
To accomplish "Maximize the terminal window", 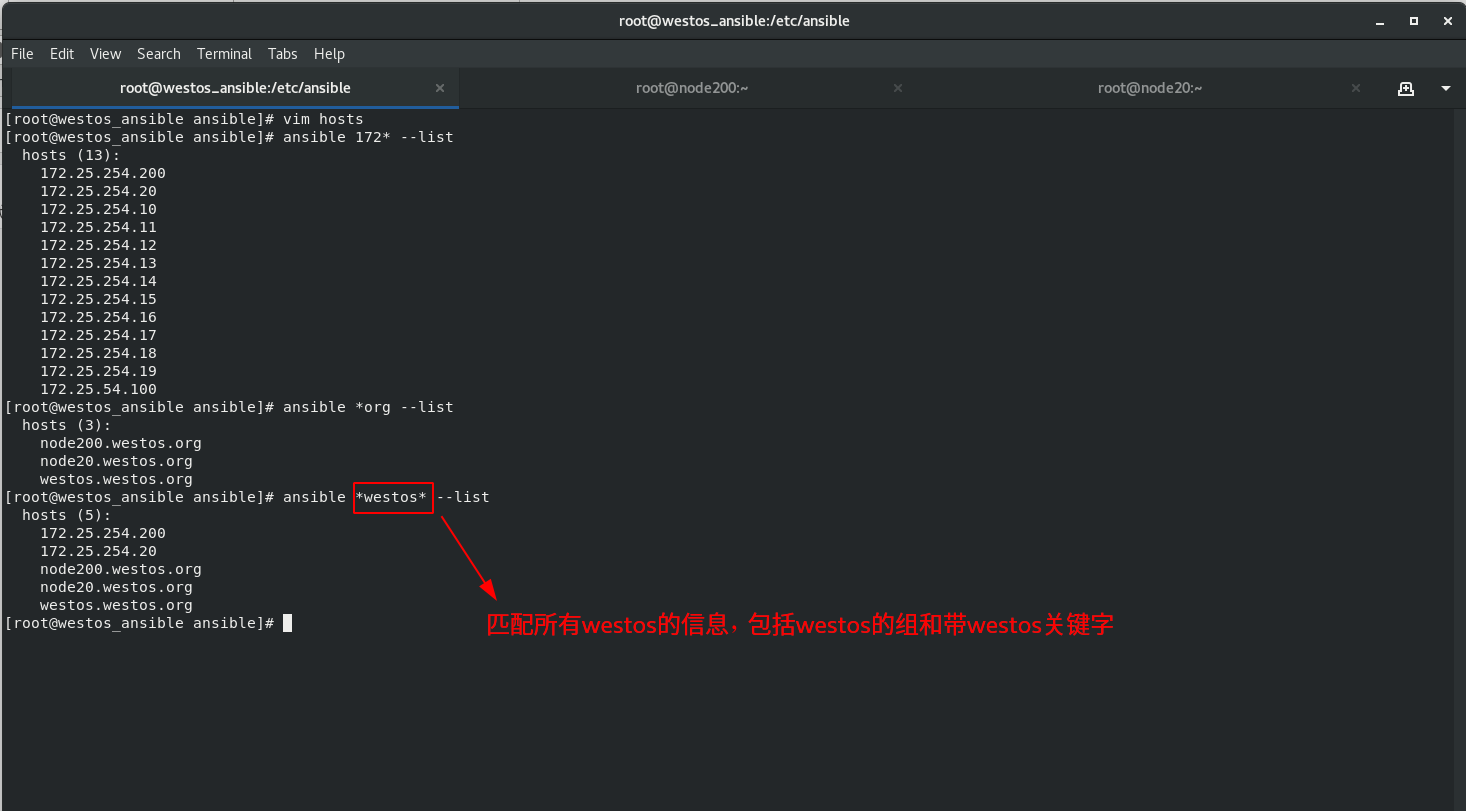I will (x=1414, y=20).
